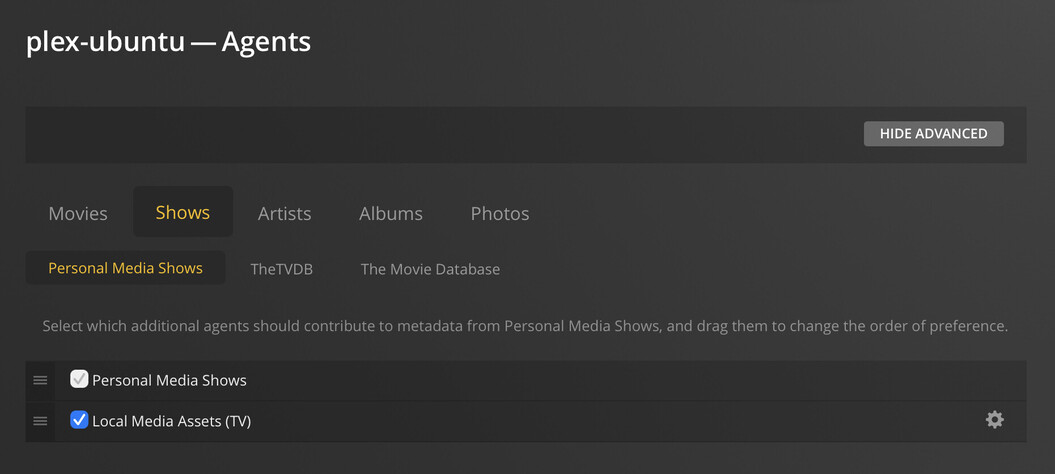The image size is (1055, 474).
Task: Click the Personal Media Shows label in agent list
Action: click(x=169, y=380)
